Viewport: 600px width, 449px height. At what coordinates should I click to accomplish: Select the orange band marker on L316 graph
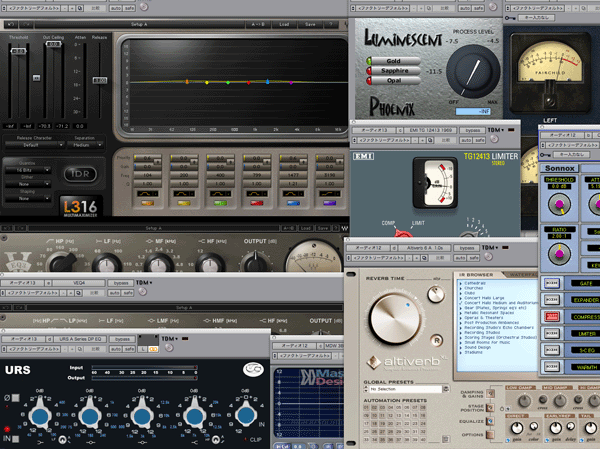[x=187, y=82]
